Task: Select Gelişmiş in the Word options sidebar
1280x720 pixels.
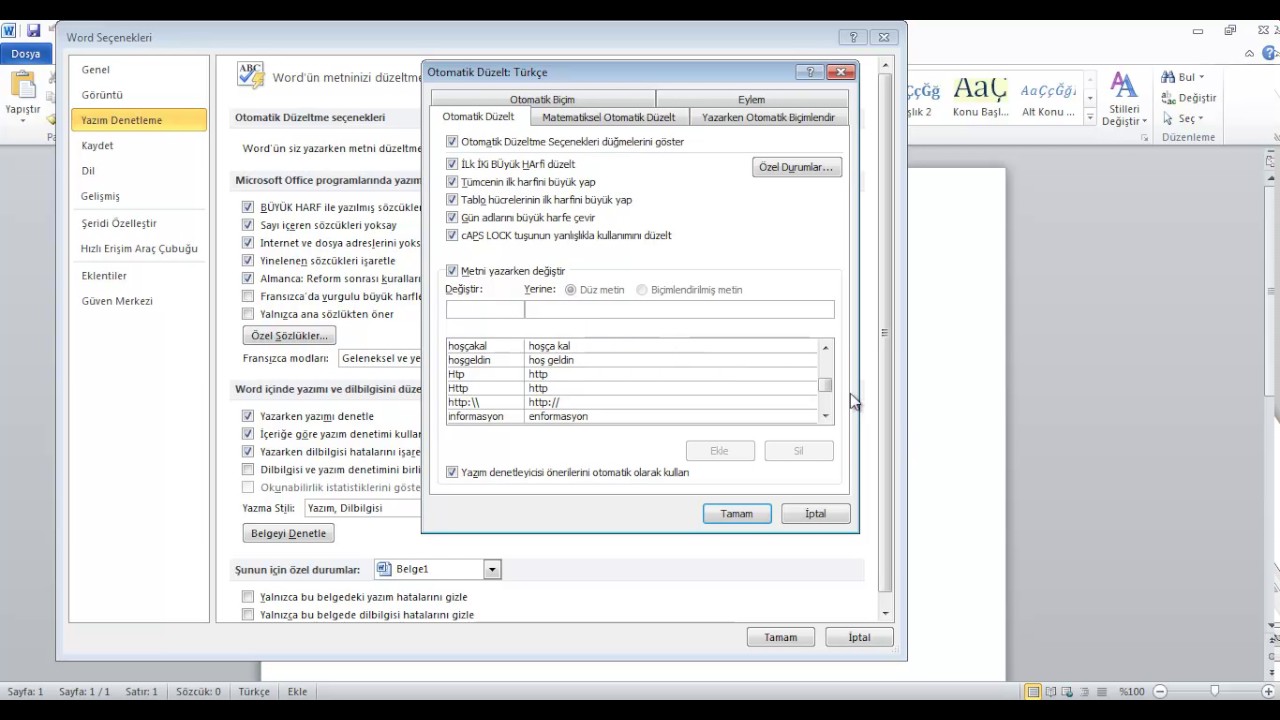Action: pyautogui.click(x=100, y=196)
